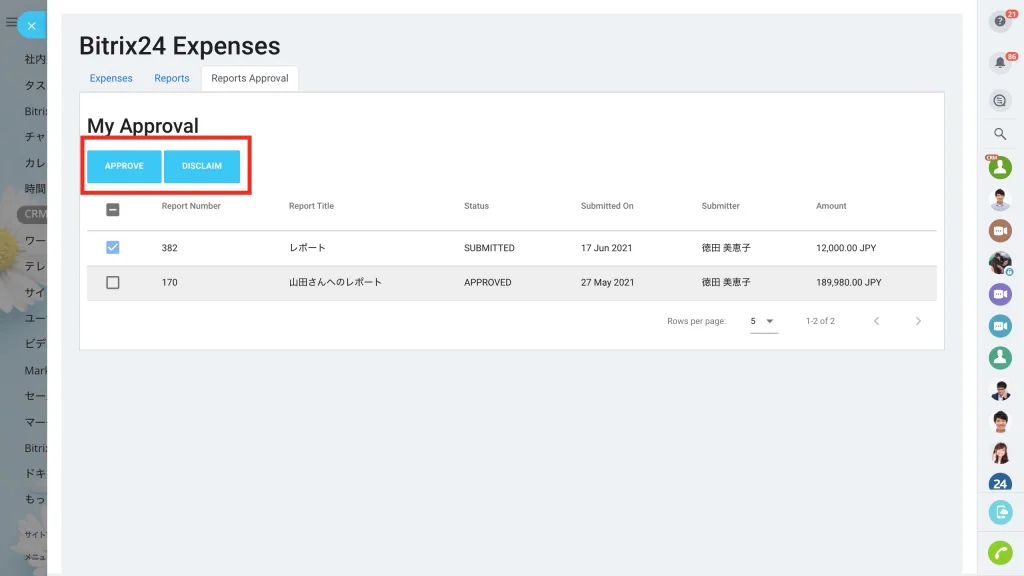Go to previous page arrow in pagination

click(876, 321)
